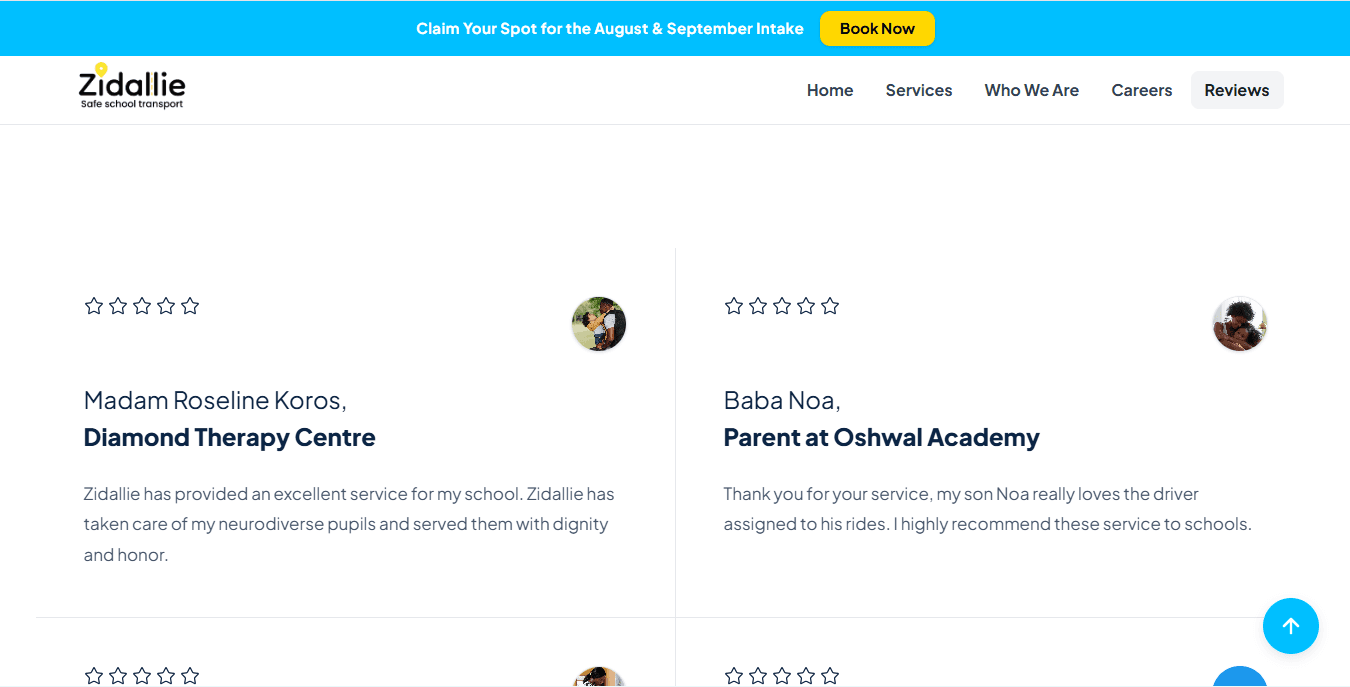Open the Home menu item
The height and width of the screenshot is (687, 1350).
point(830,90)
